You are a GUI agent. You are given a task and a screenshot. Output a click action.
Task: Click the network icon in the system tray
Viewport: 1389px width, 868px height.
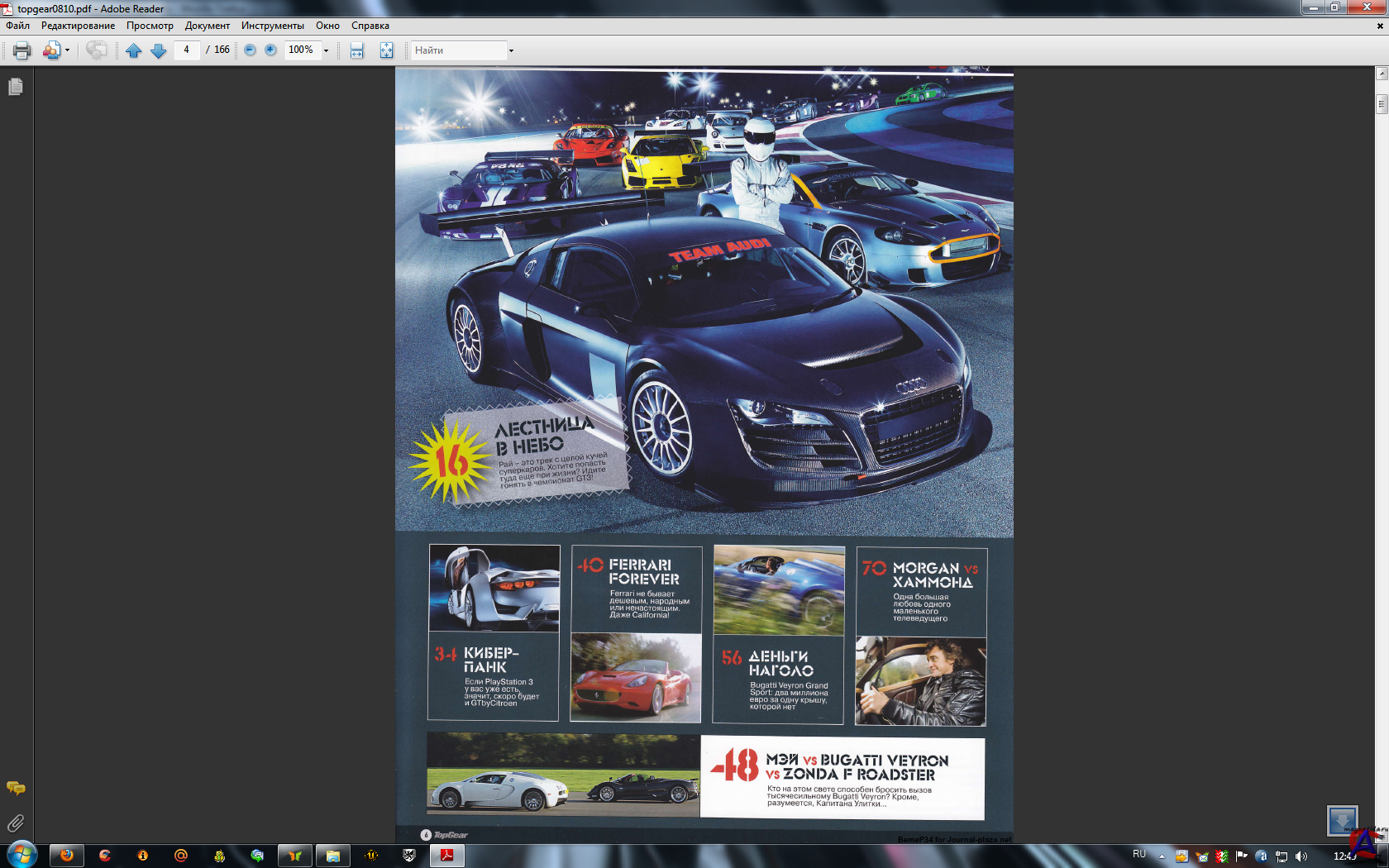[x=1282, y=856]
